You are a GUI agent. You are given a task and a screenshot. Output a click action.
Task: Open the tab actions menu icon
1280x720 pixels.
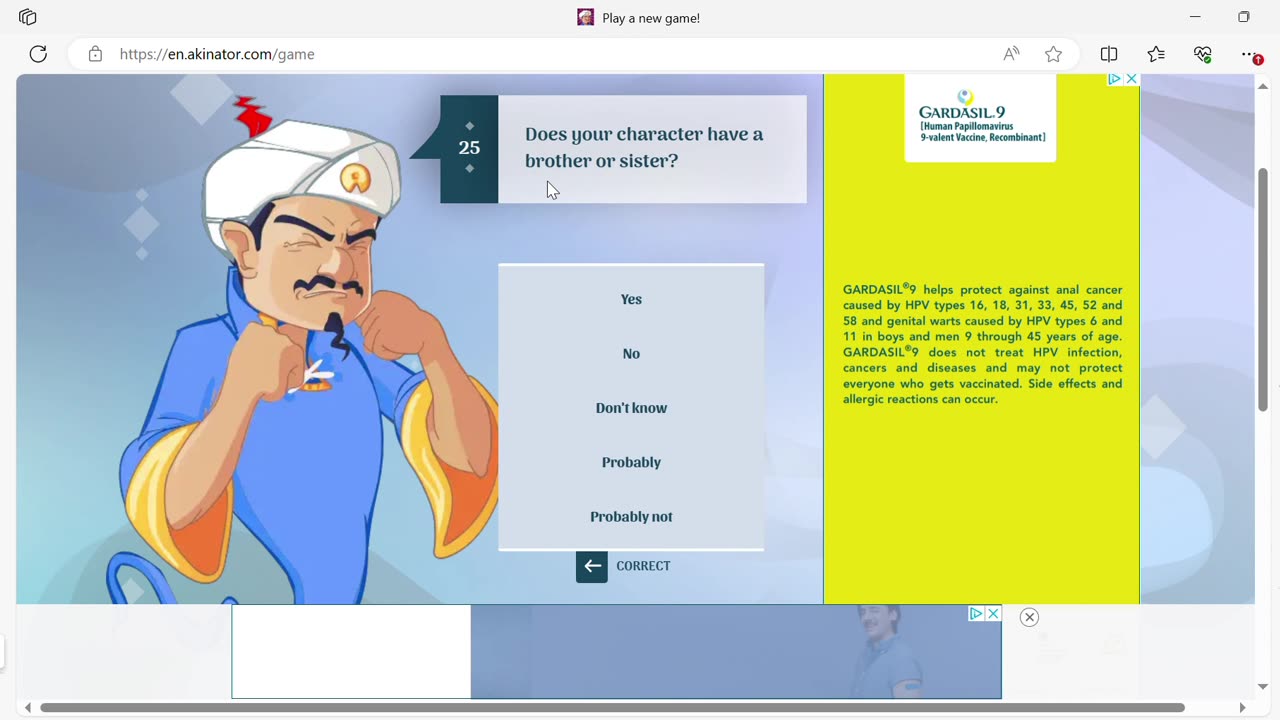28,17
